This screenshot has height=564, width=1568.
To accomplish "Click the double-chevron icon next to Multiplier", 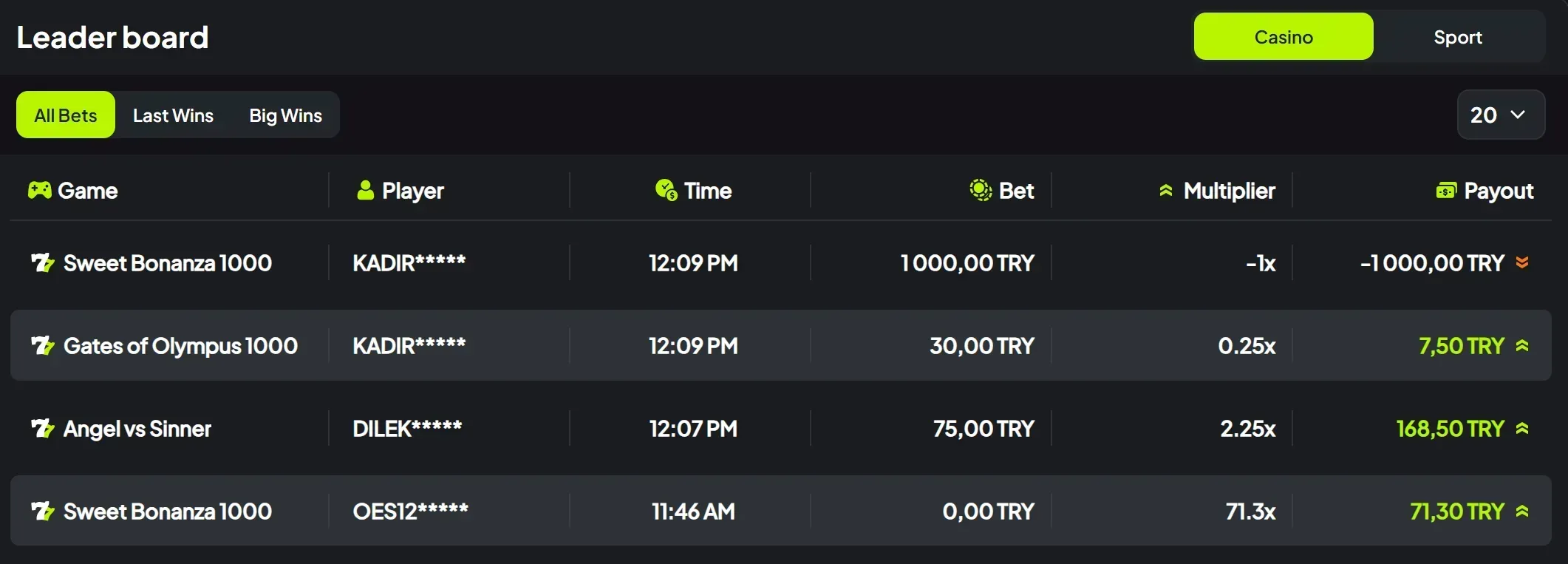I will pyautogui.click(x=1165, y=191).
